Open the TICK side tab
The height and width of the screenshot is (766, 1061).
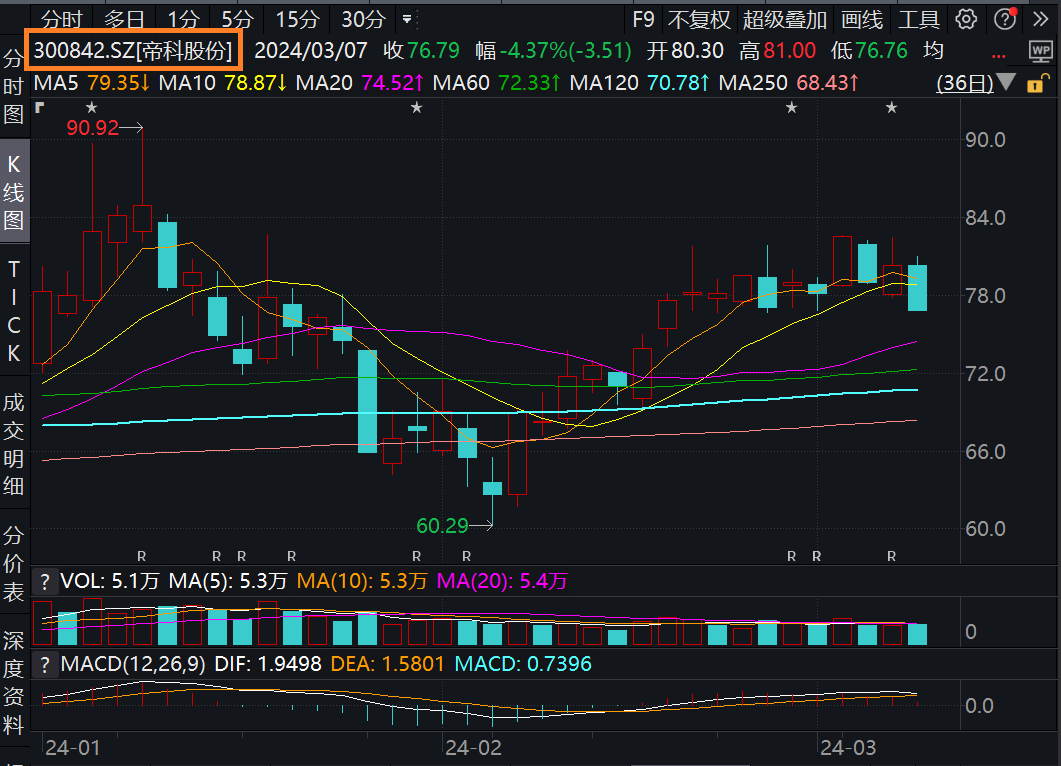pyautogui.click(x=14, y=311)
